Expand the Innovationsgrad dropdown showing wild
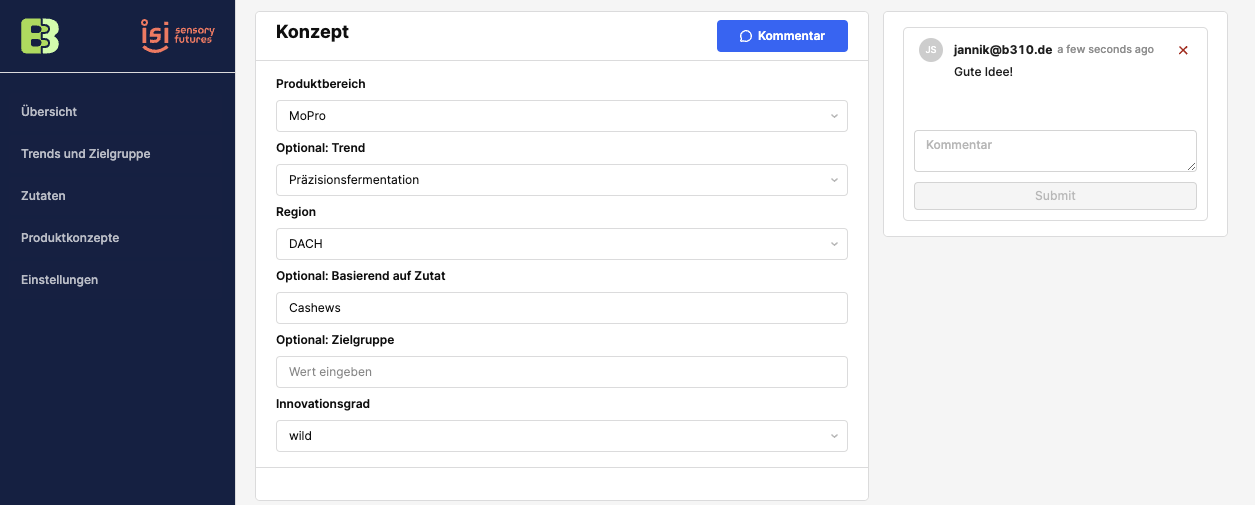Viewport: 1255px width, 505px height. pyautogui.click(x=561, y=436)
